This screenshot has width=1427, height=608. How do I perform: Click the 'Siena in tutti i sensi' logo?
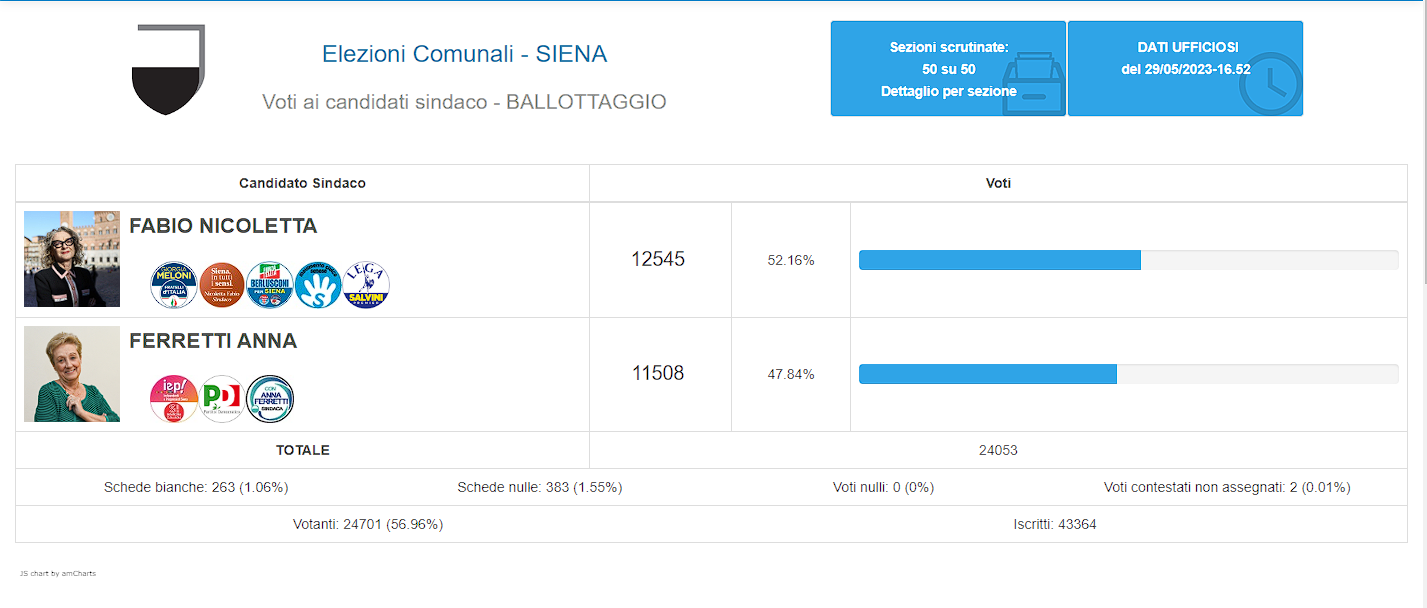[222, 285]
